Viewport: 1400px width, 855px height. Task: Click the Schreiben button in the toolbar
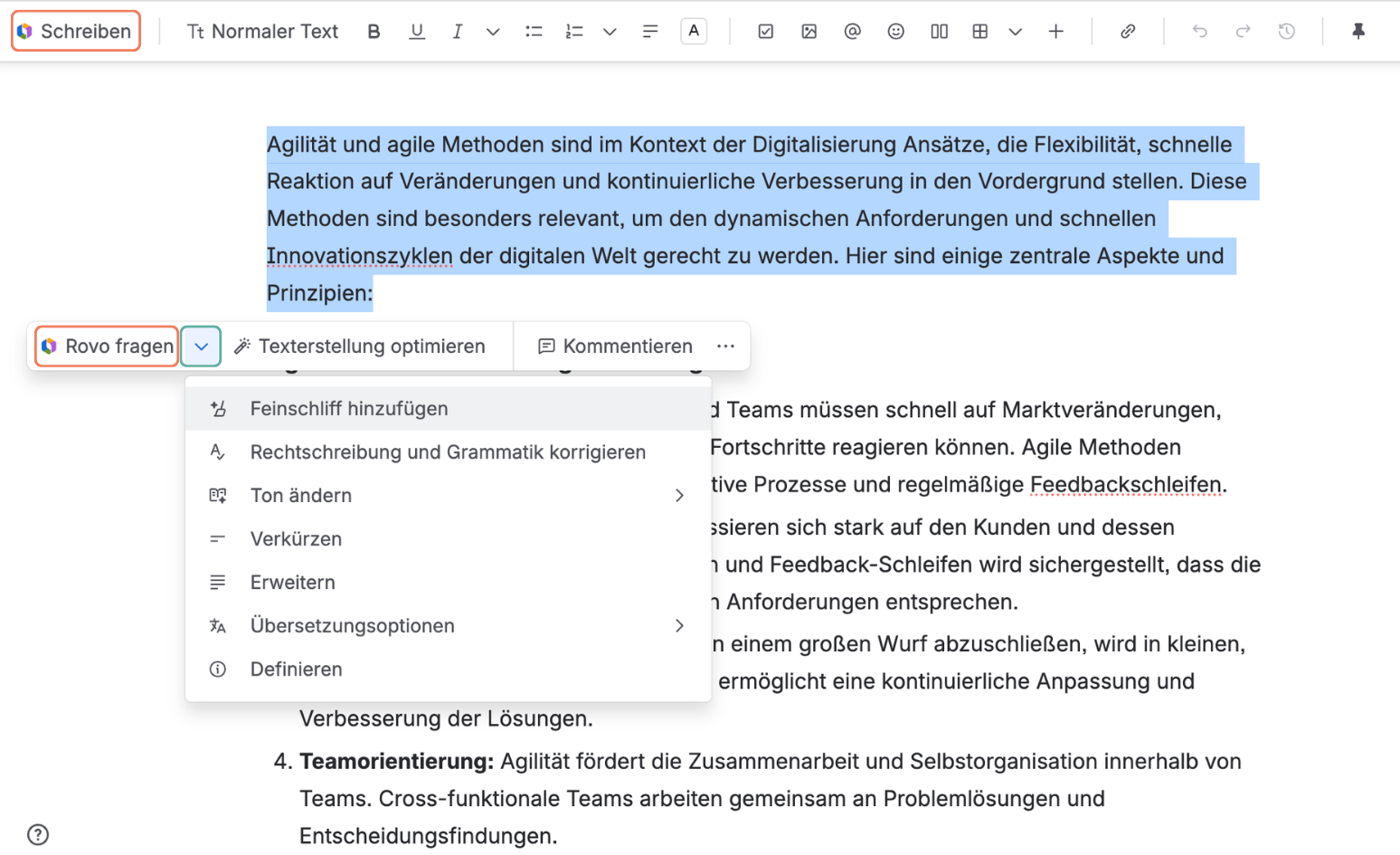click(76, 31)
